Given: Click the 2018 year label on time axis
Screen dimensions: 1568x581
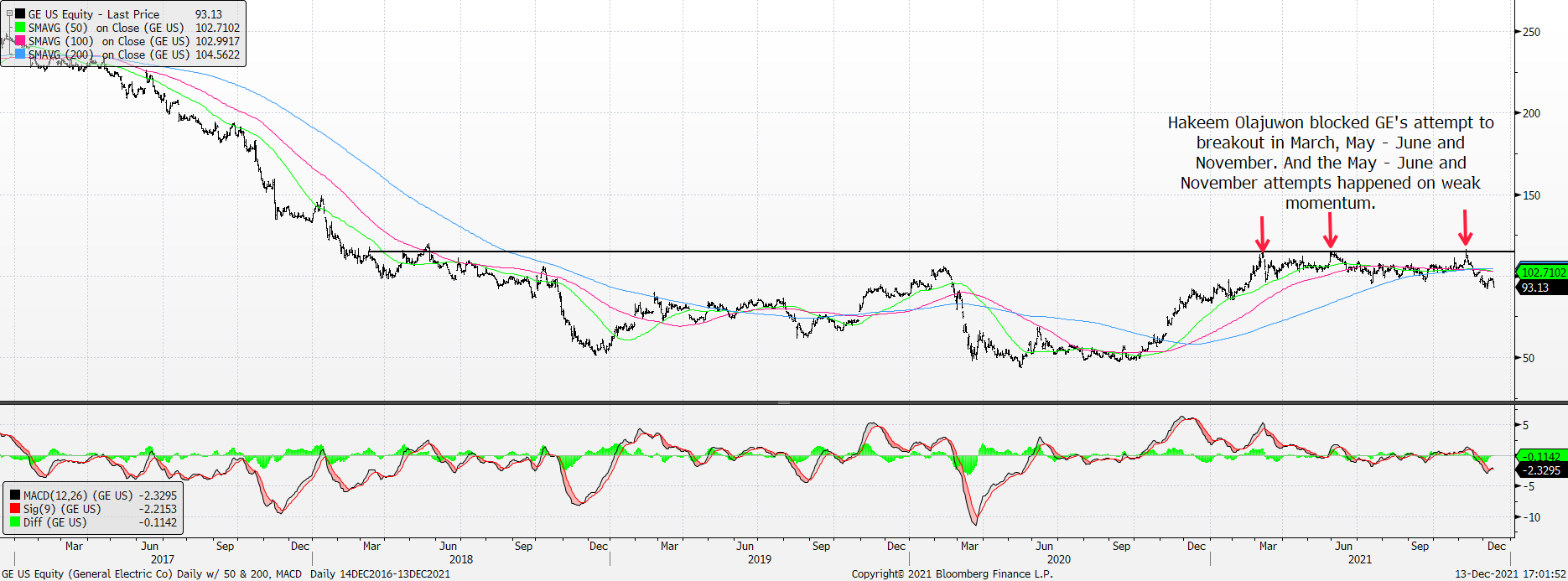Looking at the screenshot, I should click(460, 559).
